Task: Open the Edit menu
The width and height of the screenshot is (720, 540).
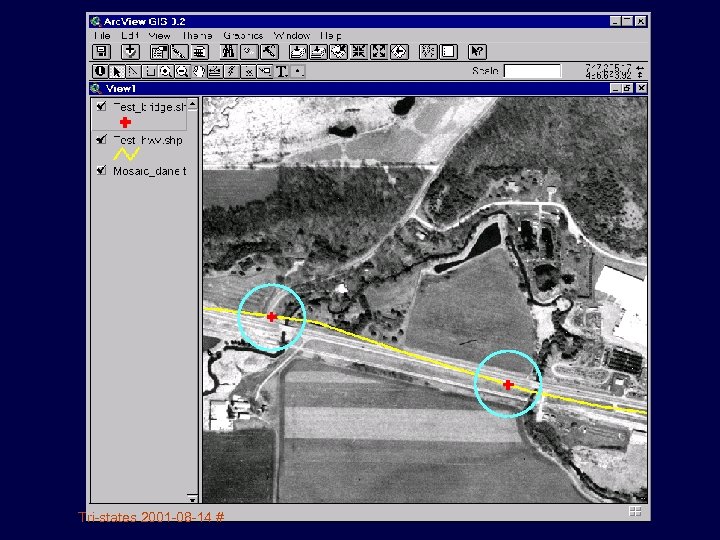Action: 130,35
